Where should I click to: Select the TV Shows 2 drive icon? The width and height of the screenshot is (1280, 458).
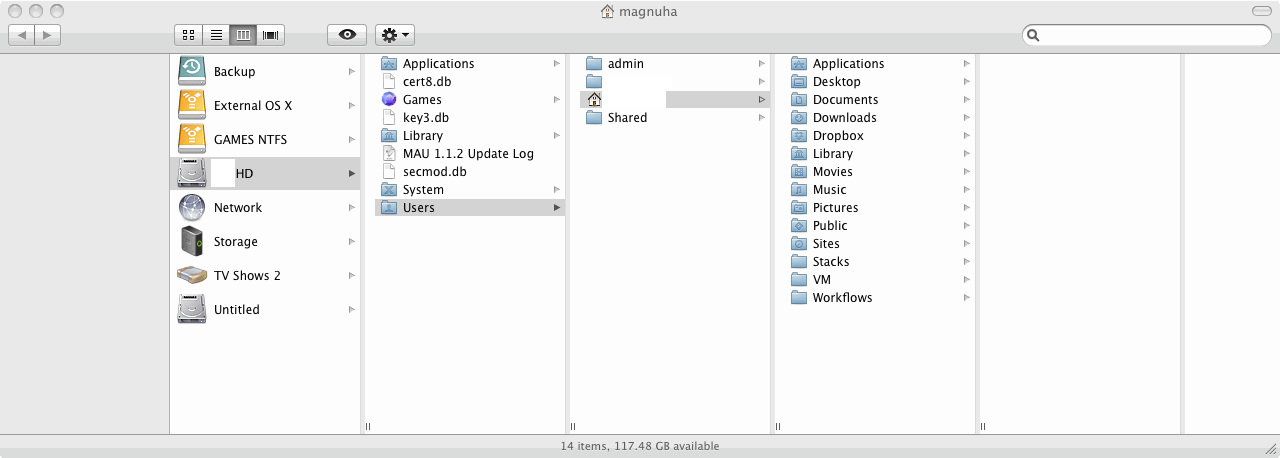[192, 275]
